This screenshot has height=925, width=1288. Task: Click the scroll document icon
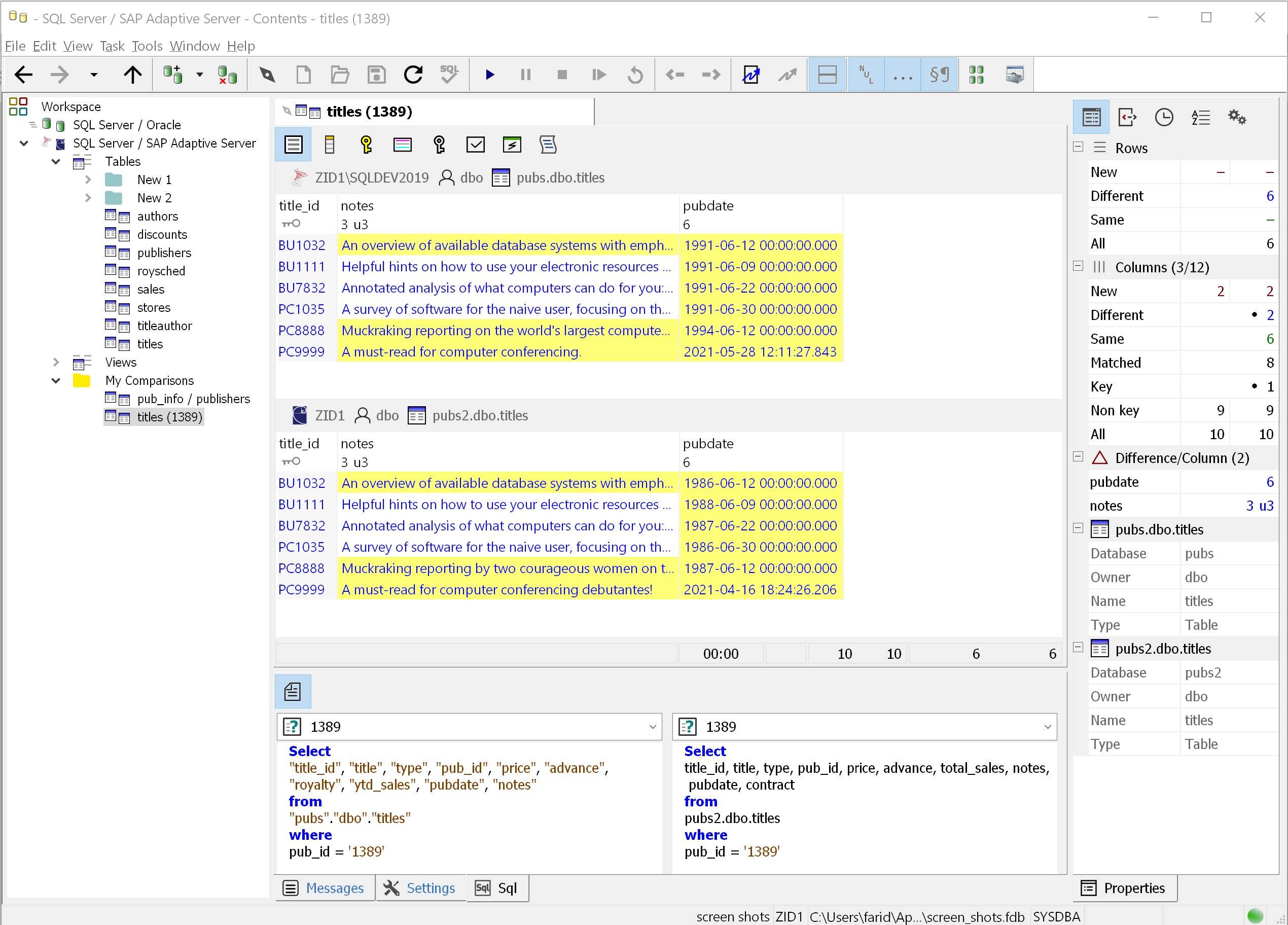(548, 145)
